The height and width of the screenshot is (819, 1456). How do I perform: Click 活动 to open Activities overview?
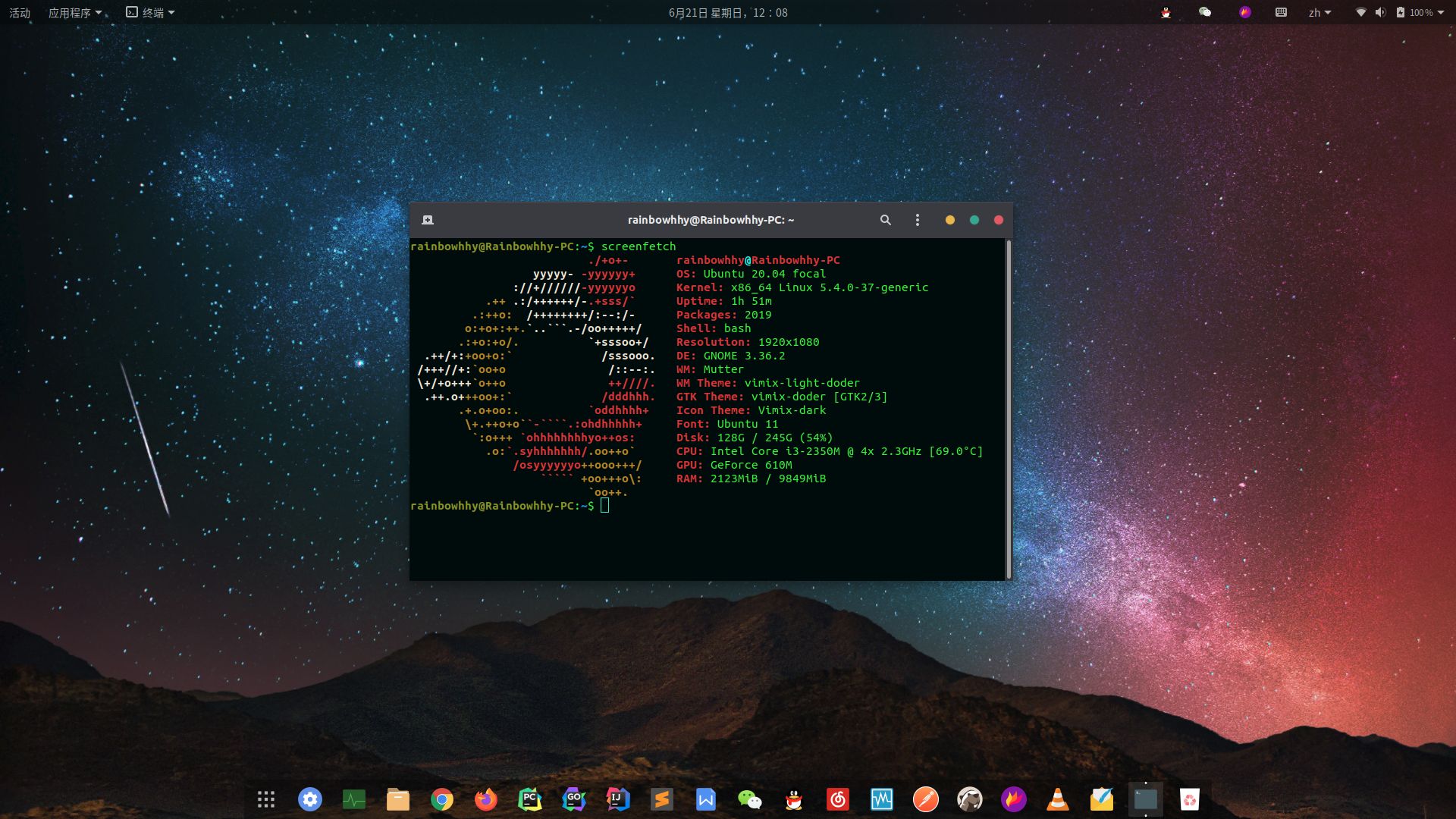pos(19,12)
